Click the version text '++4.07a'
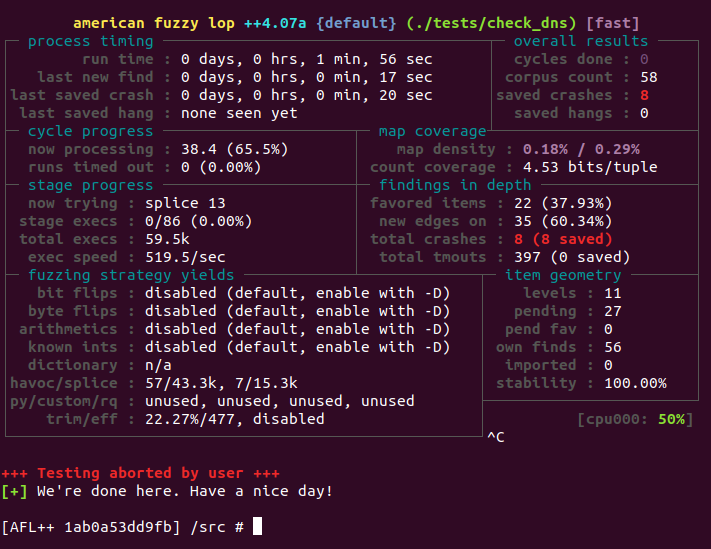Screen dimensions: 711x549 point(275,23)
